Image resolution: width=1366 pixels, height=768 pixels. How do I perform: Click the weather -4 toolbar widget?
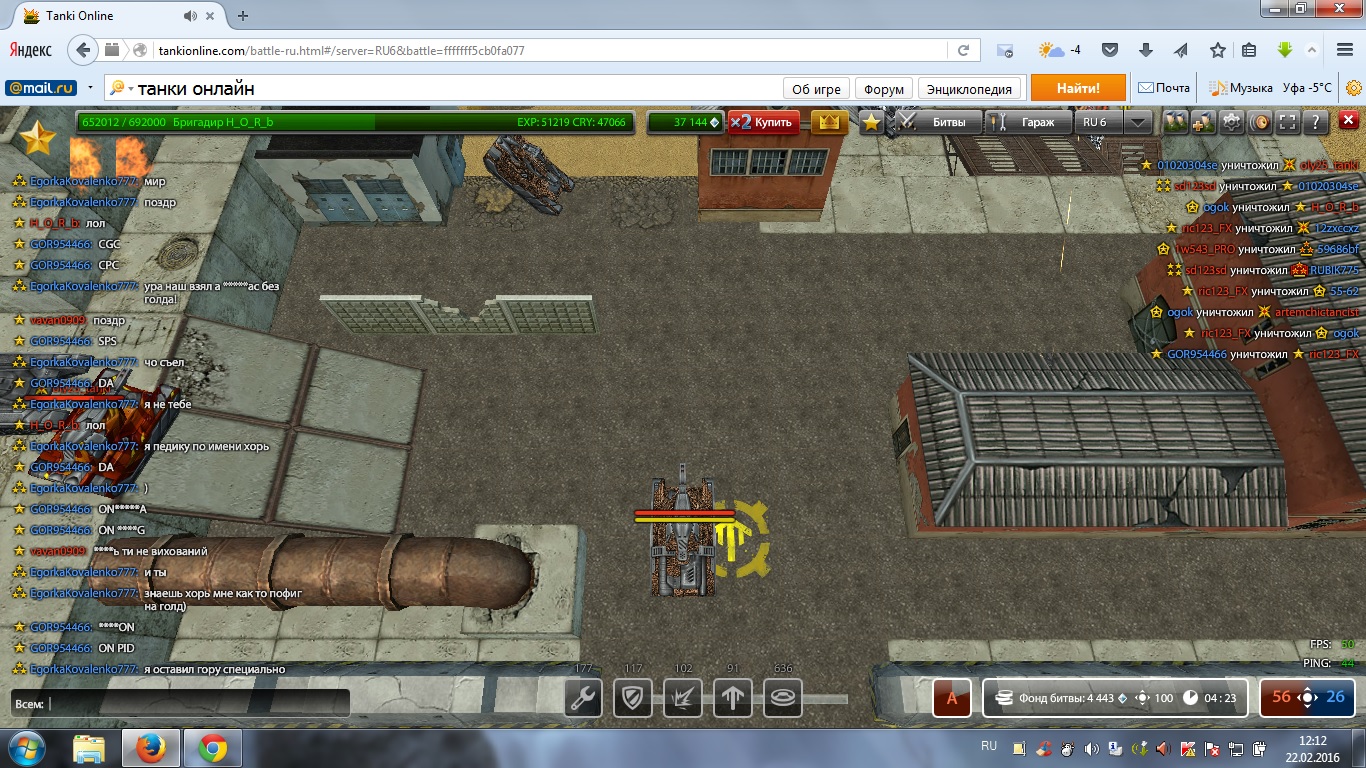1059,50
